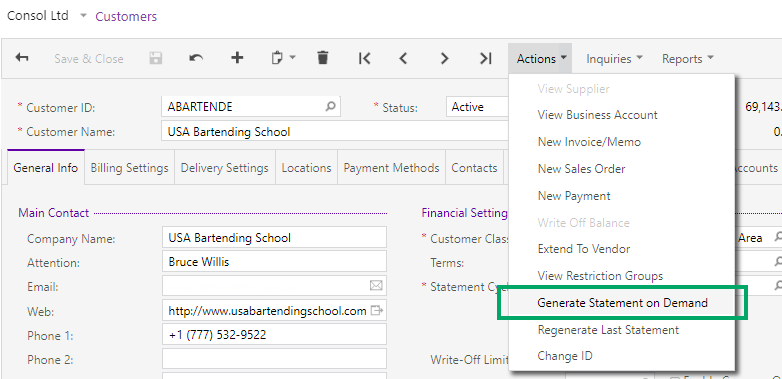Choose Generate Statement on Demand
Image resolution: width=782 pixels, height=379 pixels.
point(621,302)
